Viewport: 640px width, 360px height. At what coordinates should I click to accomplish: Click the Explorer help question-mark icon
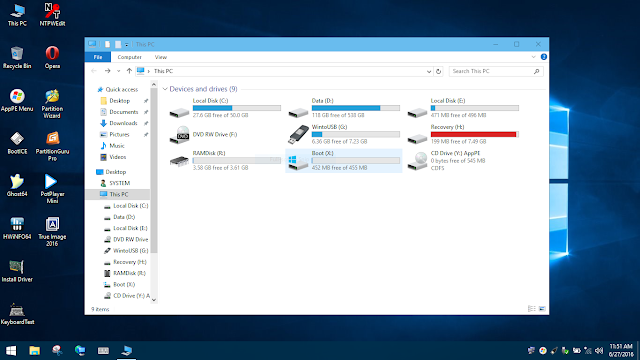pos(544,57)
